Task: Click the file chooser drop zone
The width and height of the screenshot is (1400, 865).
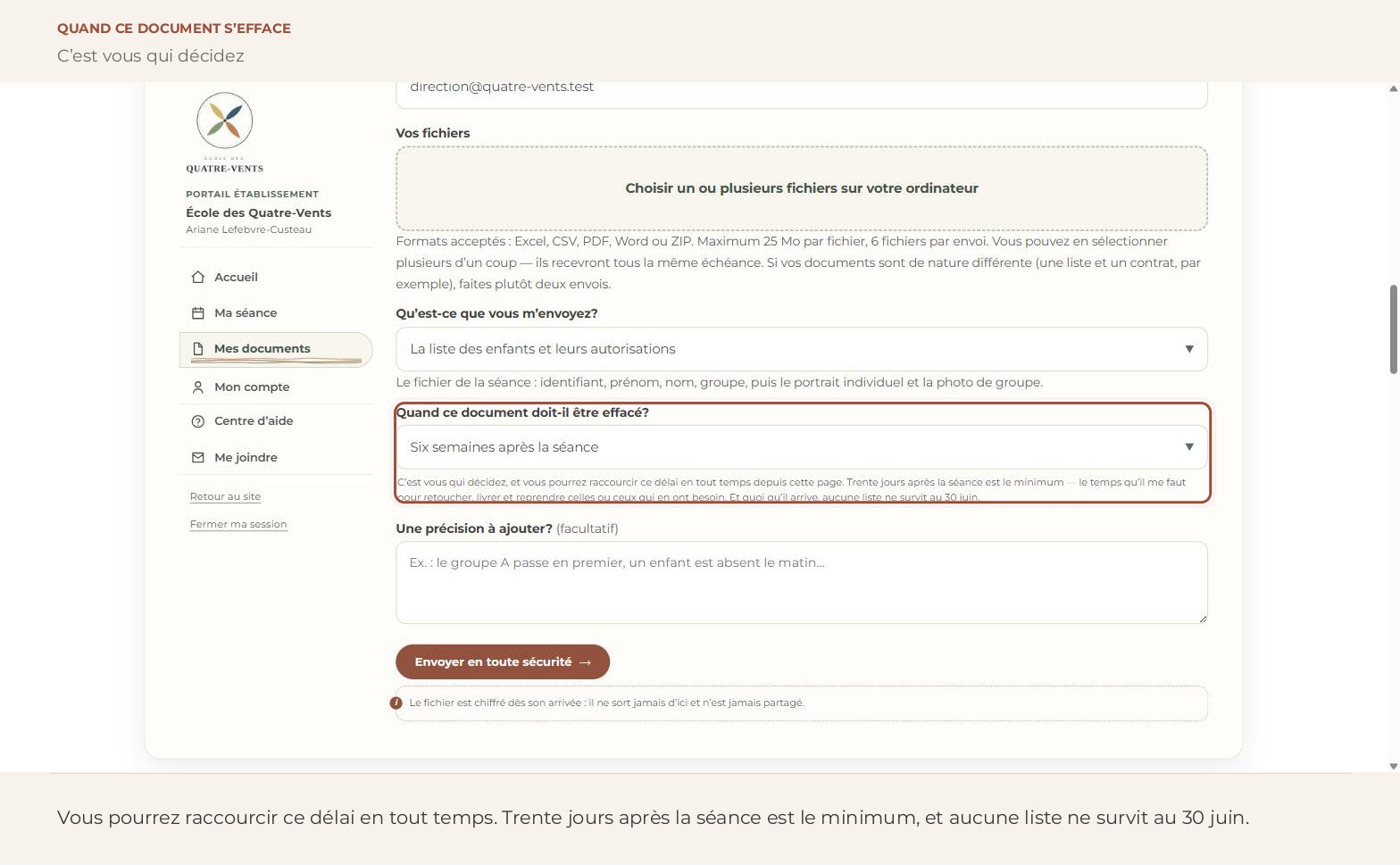Action: 802,188
